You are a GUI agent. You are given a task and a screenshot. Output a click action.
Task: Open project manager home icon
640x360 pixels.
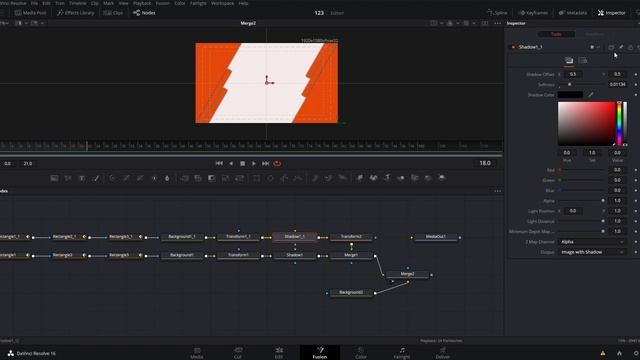pos(619,353)
